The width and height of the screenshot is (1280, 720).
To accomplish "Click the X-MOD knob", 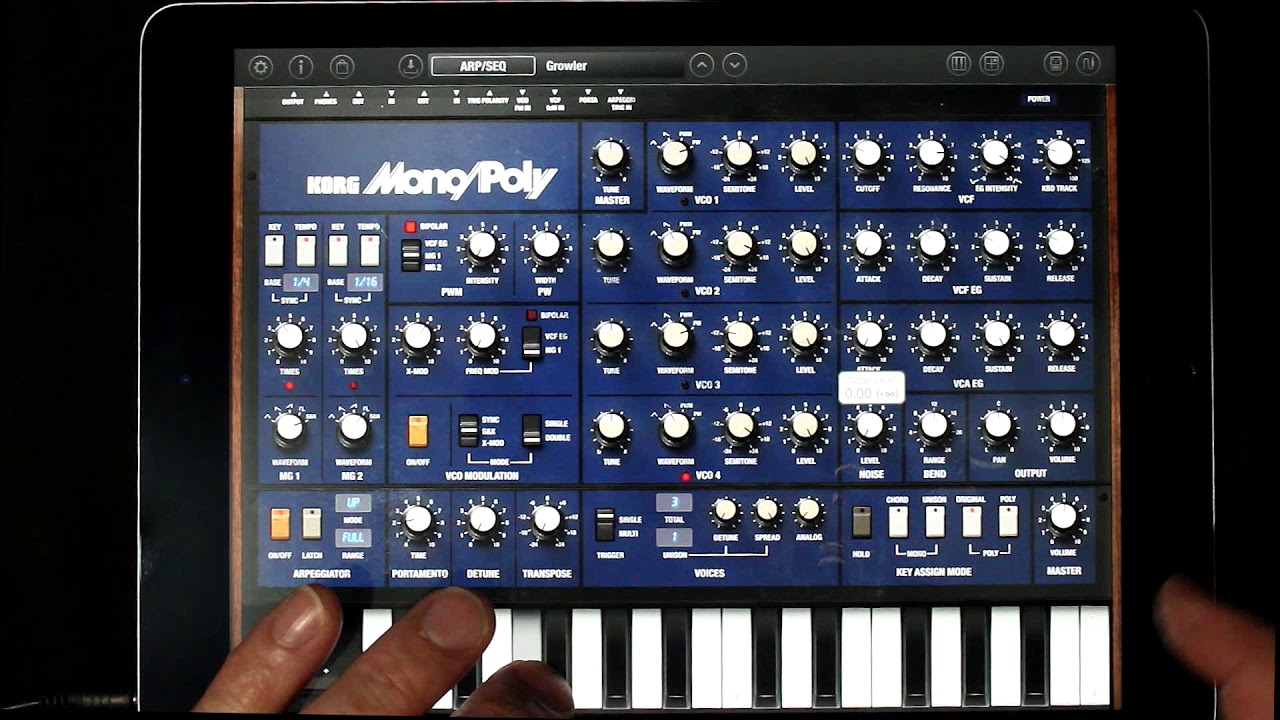I will pos(418,336).
